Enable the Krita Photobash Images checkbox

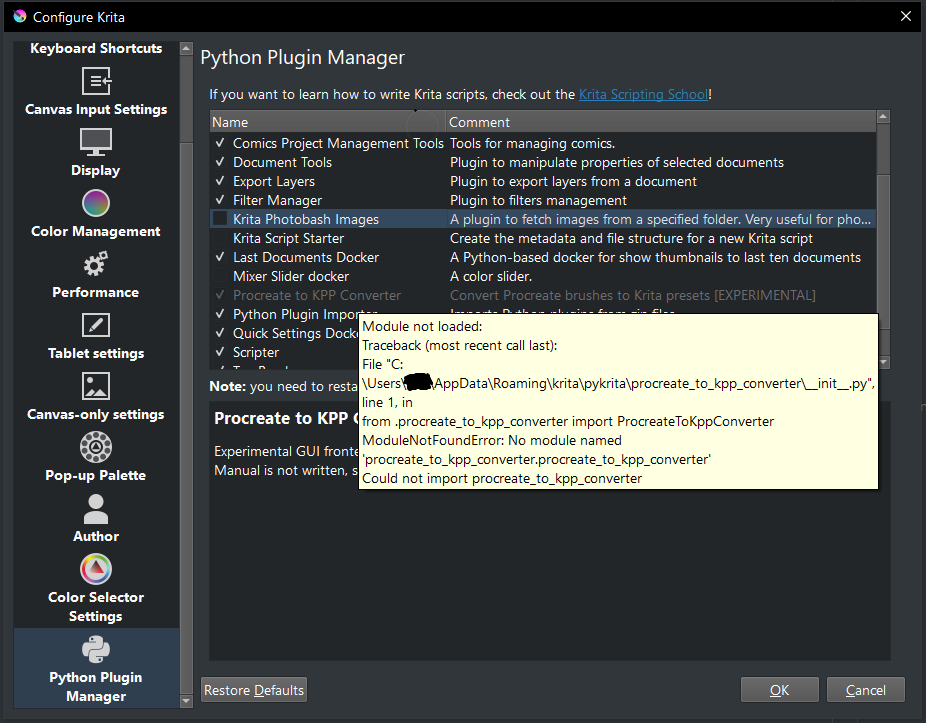220,219
